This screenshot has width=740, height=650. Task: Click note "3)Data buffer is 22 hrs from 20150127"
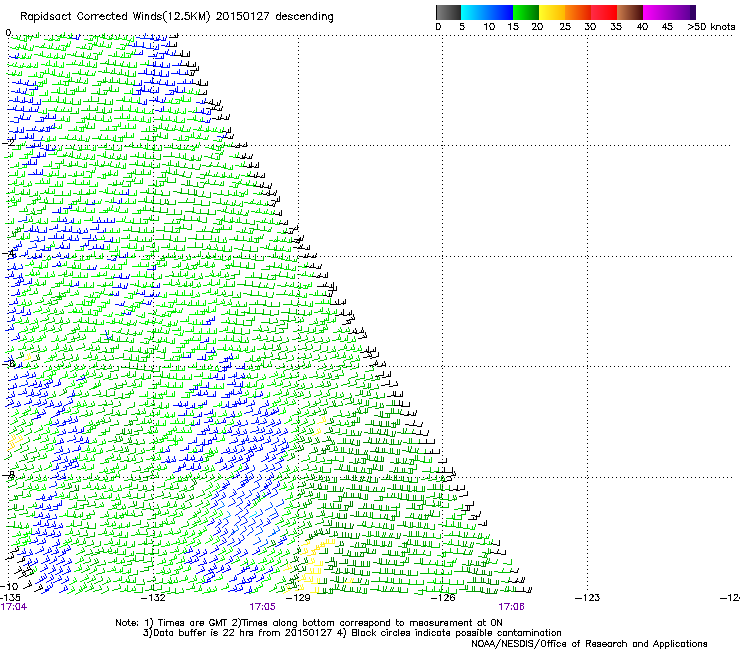pos(237,633)
